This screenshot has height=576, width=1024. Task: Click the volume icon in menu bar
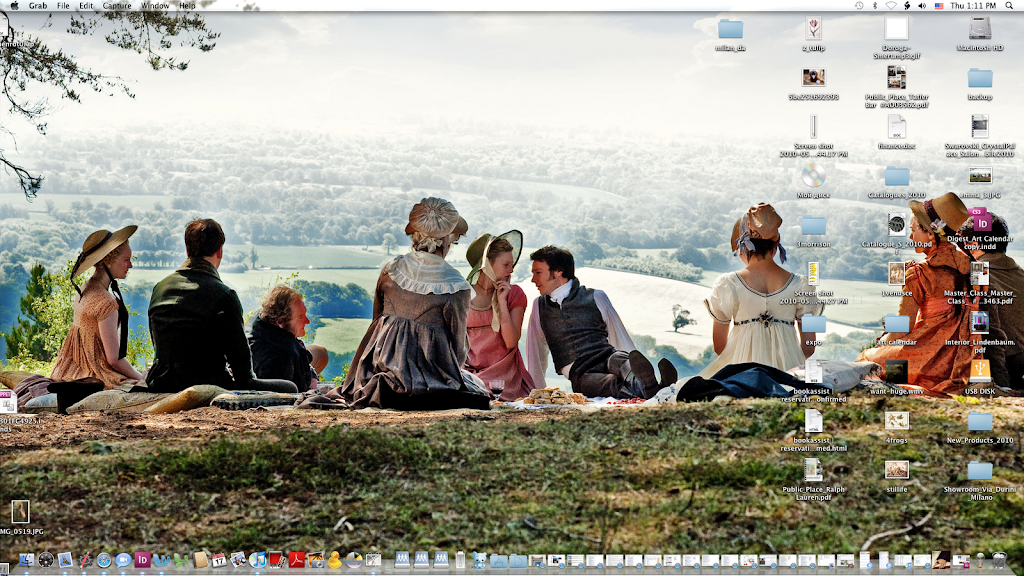tap(922, 5)
